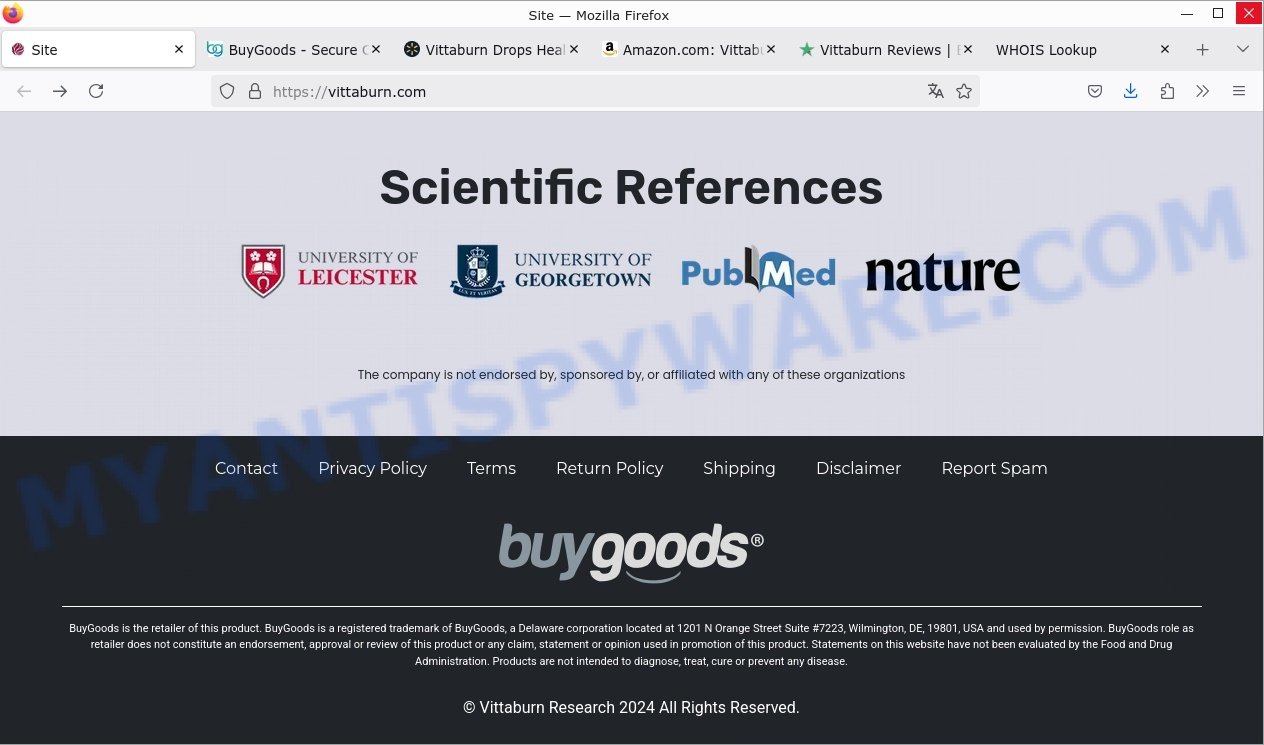Viewport: 1264px width, 745px height.
Task: Close the Vittaburn Reviews tab
Action: point(968,49)
